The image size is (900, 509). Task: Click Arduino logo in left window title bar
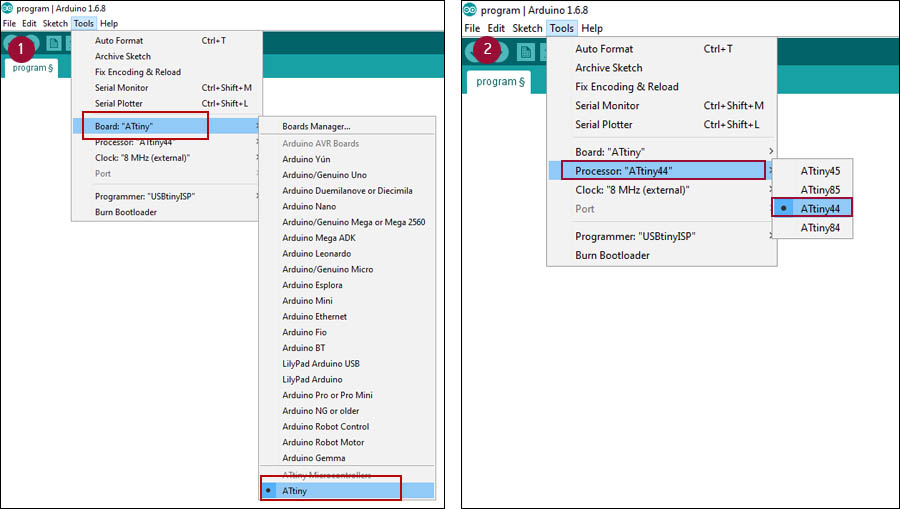(7, 8)
